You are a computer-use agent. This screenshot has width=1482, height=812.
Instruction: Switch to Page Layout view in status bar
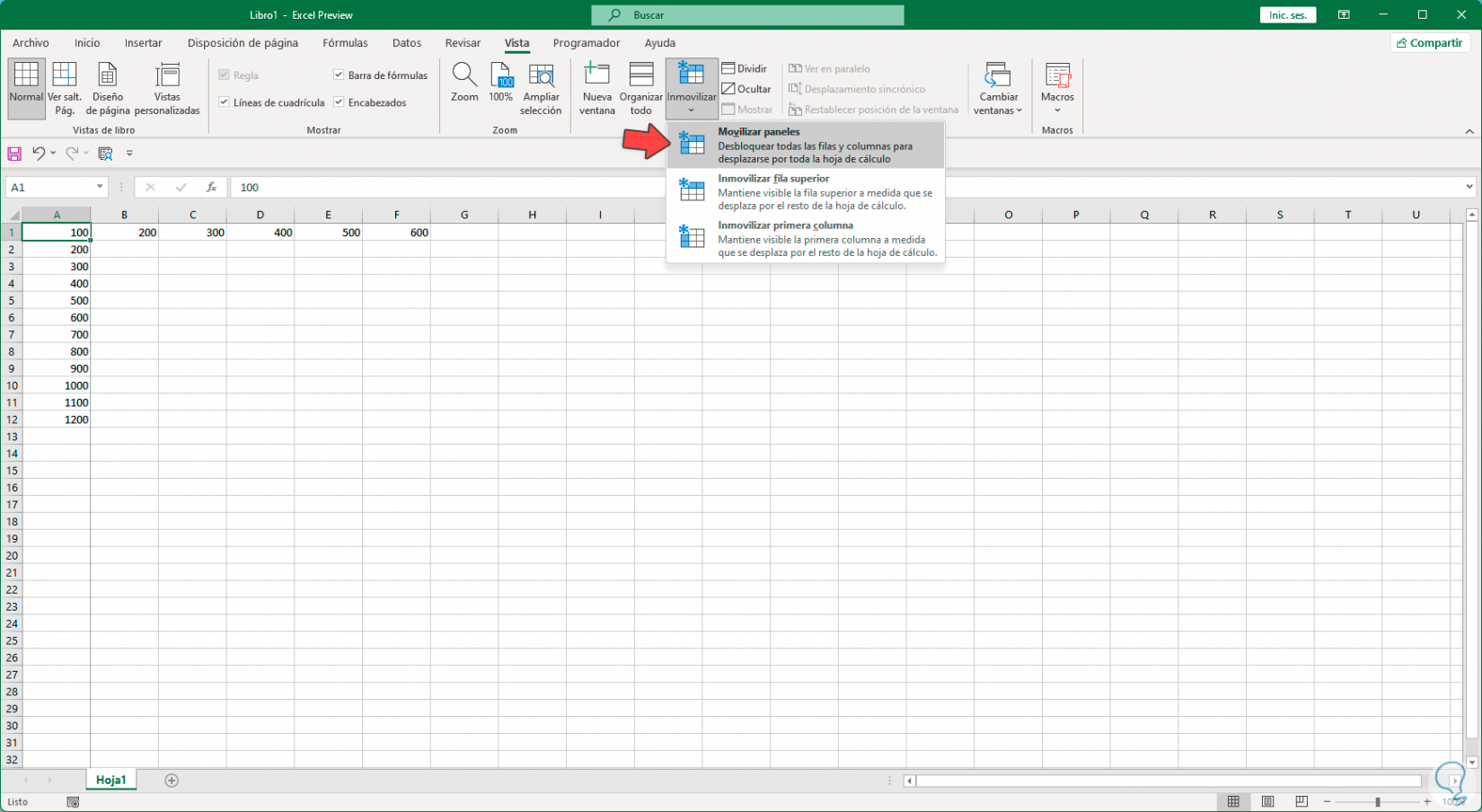click(x=1267, y=801)
